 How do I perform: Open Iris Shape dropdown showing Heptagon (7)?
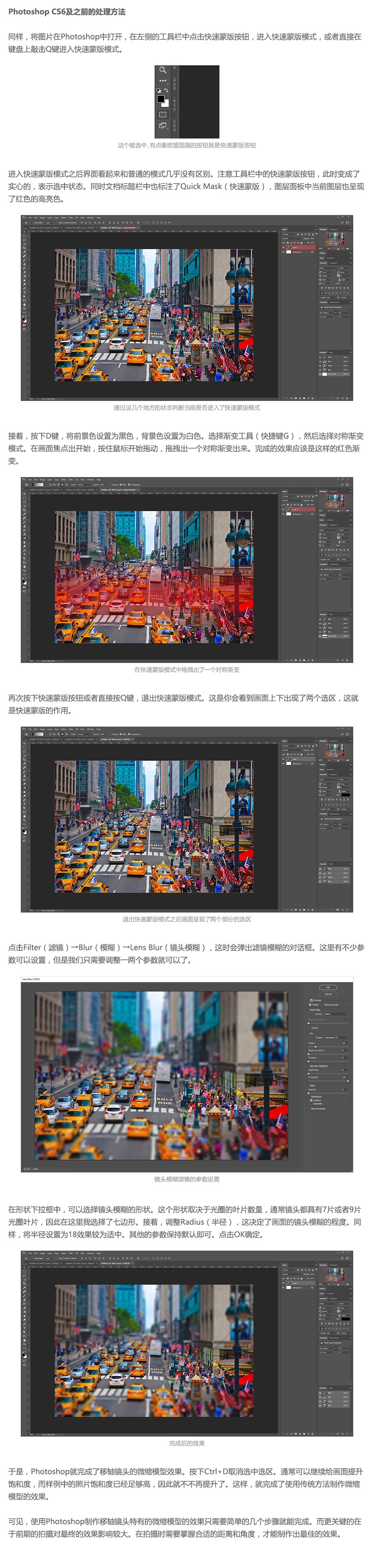(336, 1038)
